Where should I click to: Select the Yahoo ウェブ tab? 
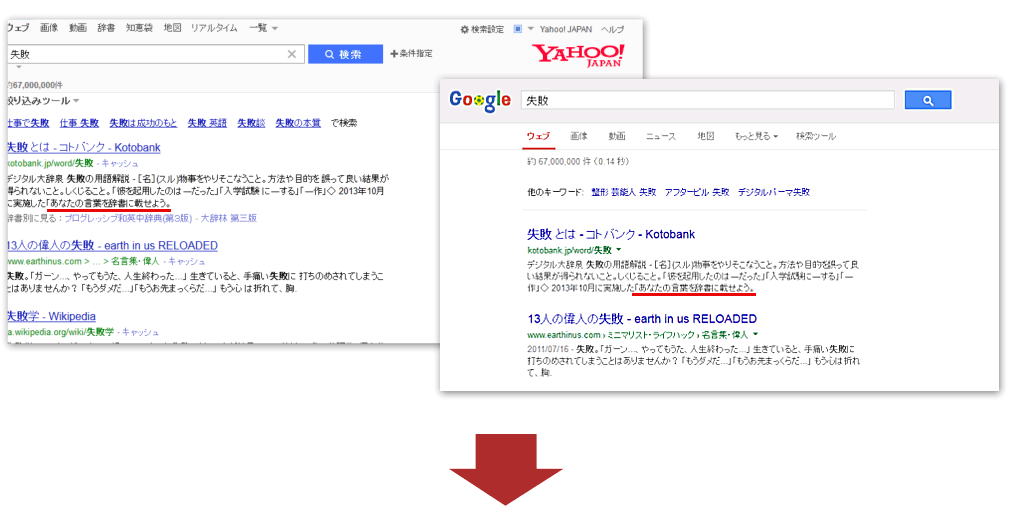click(17, 28)
